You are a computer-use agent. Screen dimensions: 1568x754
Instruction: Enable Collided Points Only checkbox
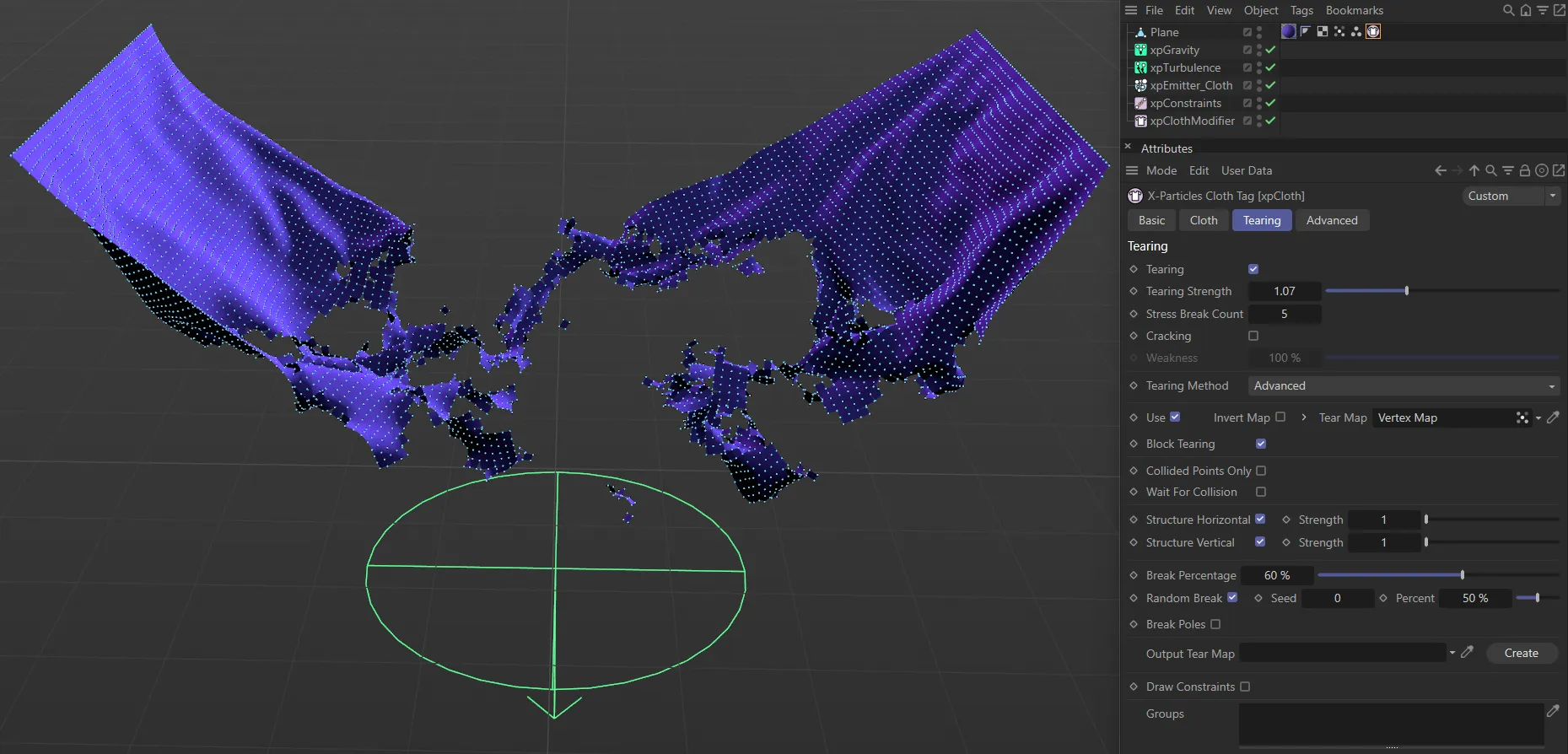[x=1261, y=471]
